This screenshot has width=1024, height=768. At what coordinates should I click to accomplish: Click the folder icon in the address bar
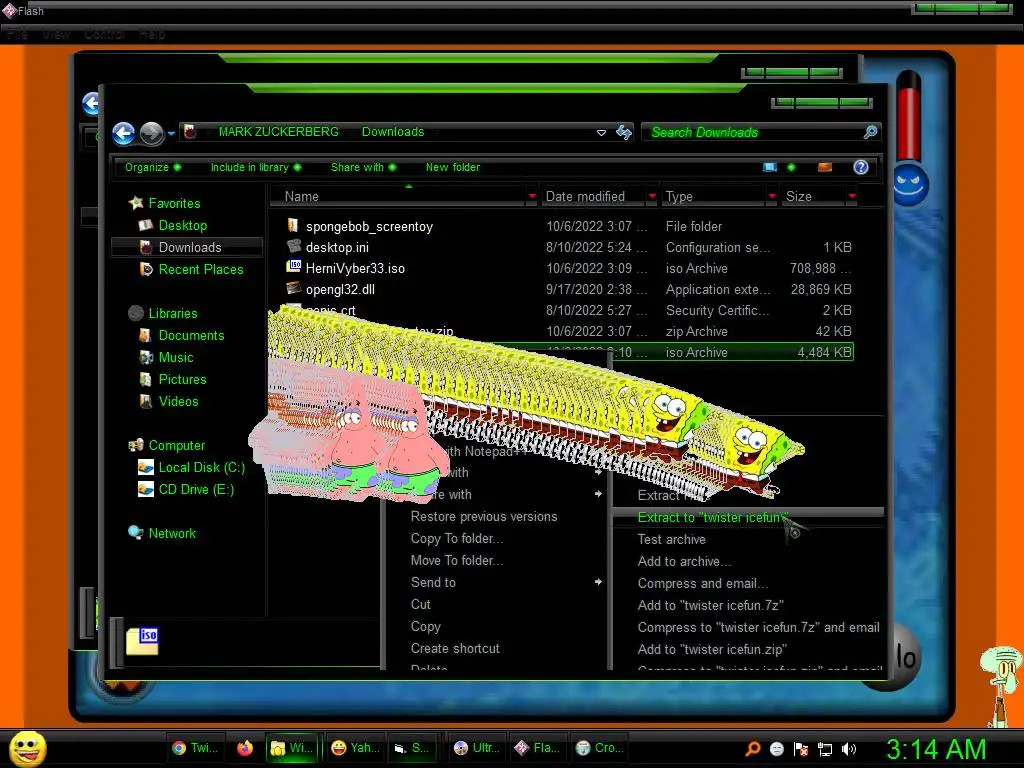pos(190,132)
